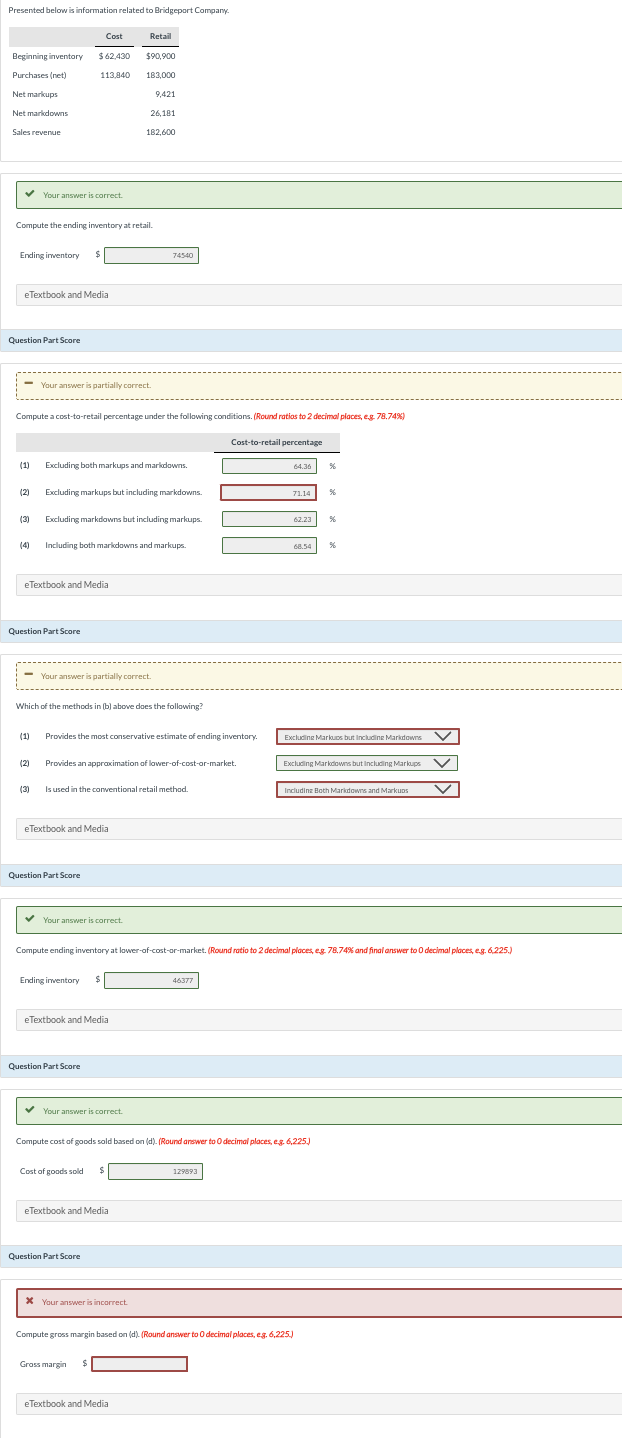
Task: Click the 'Beginning inventory' row label
Action: coord(47,56)
